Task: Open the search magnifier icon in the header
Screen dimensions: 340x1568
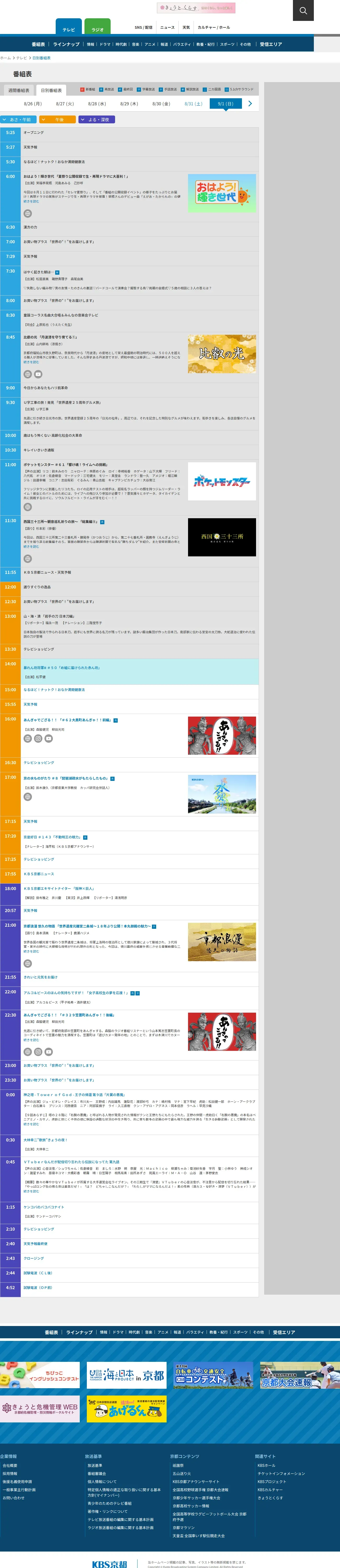Action: tap(303, 10)
